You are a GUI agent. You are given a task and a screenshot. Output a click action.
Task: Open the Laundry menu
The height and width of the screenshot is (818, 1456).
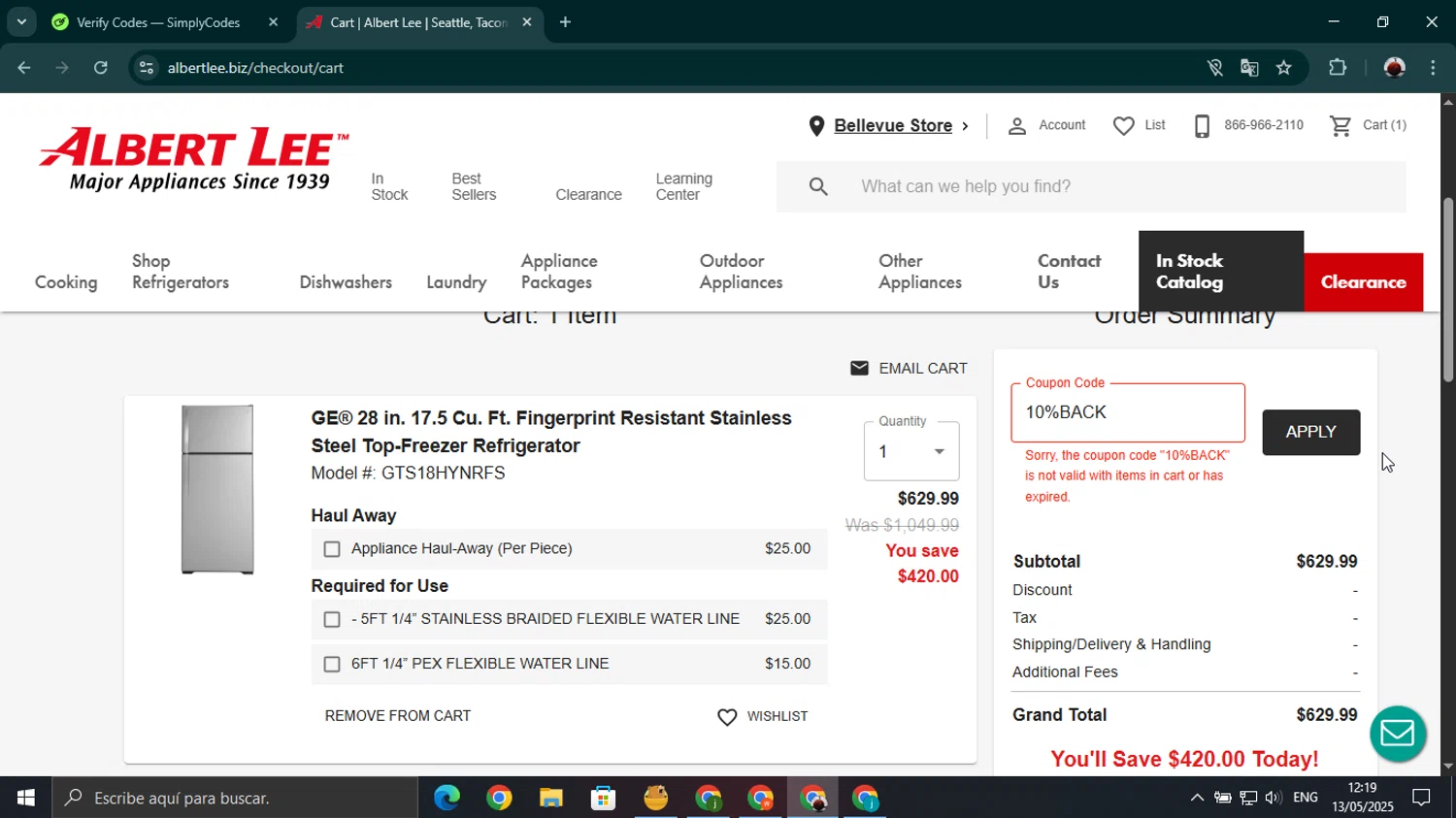pos(456,282)
